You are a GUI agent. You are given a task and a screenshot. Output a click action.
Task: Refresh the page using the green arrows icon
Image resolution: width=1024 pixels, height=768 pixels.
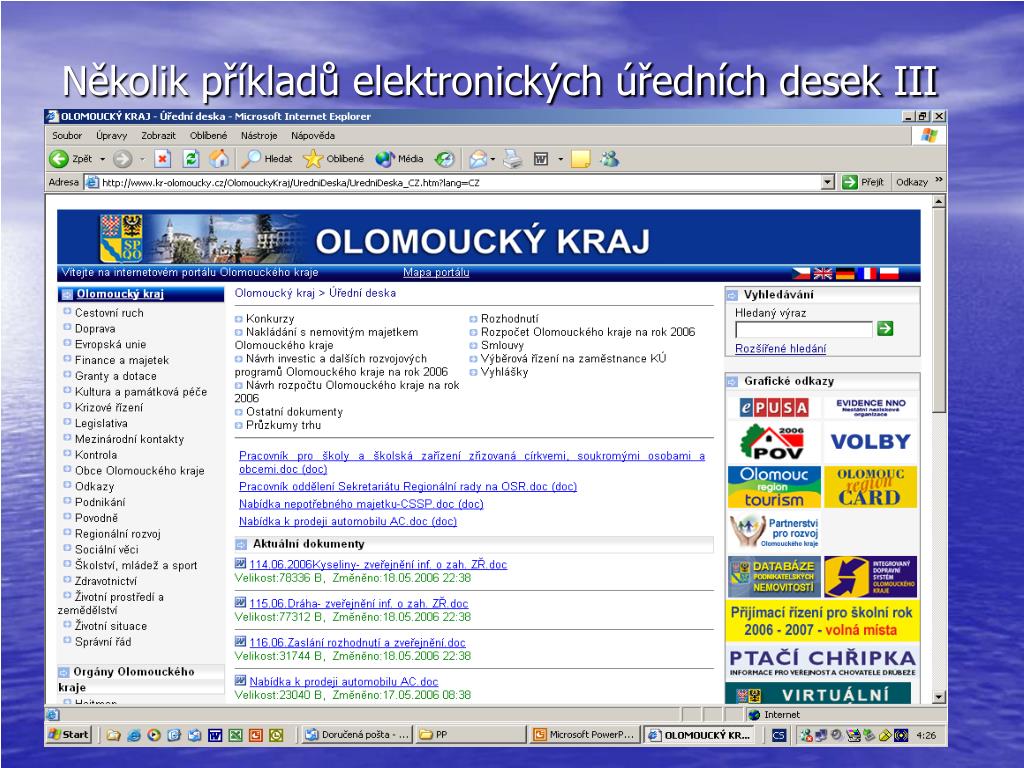click(x=191, y=159)
